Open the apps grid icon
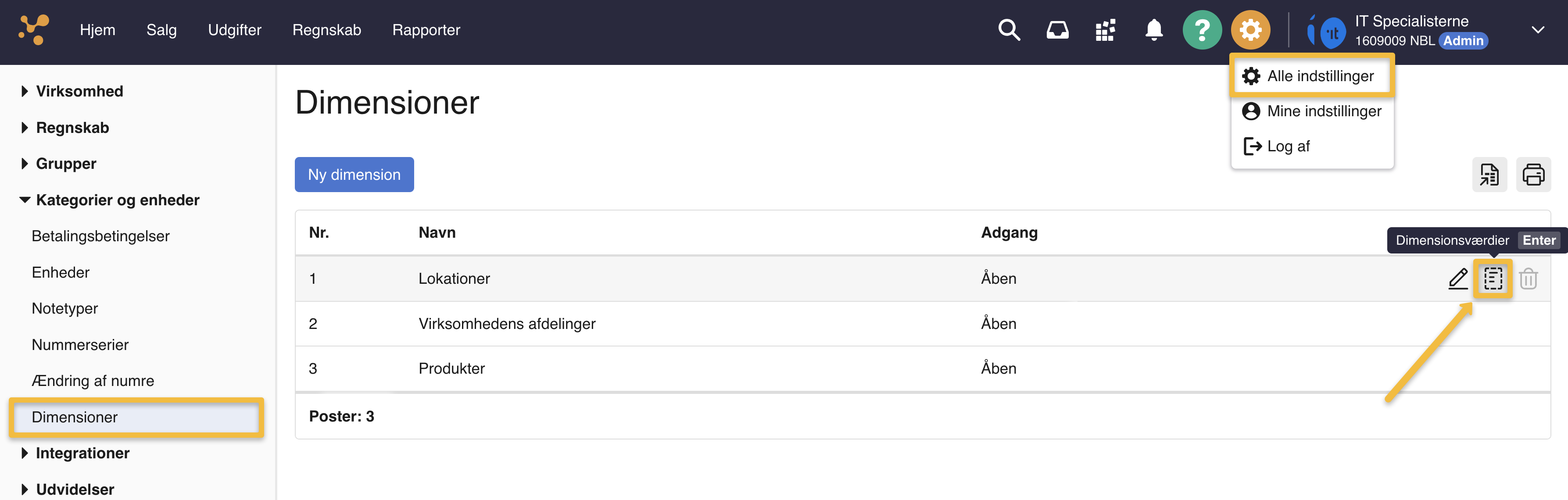 point(1106,30)
